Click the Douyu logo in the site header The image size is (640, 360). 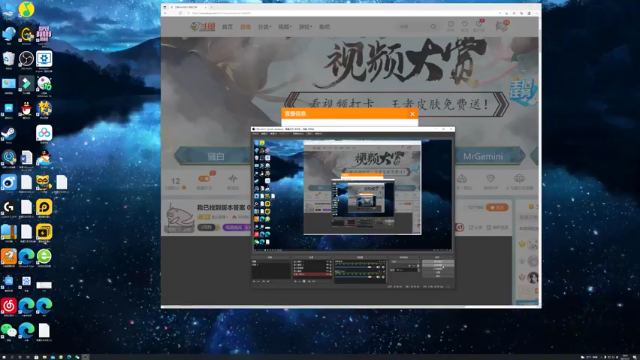click(203, 27)
